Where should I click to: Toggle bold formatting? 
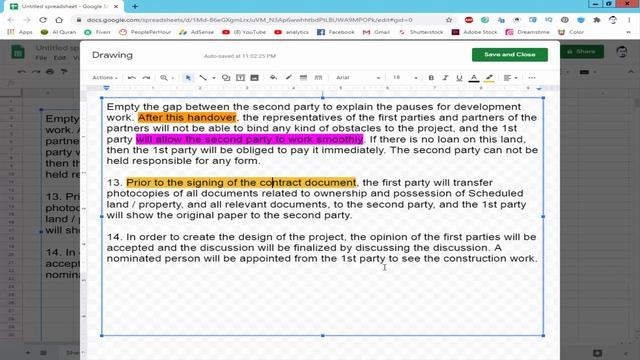coord(431,78)
